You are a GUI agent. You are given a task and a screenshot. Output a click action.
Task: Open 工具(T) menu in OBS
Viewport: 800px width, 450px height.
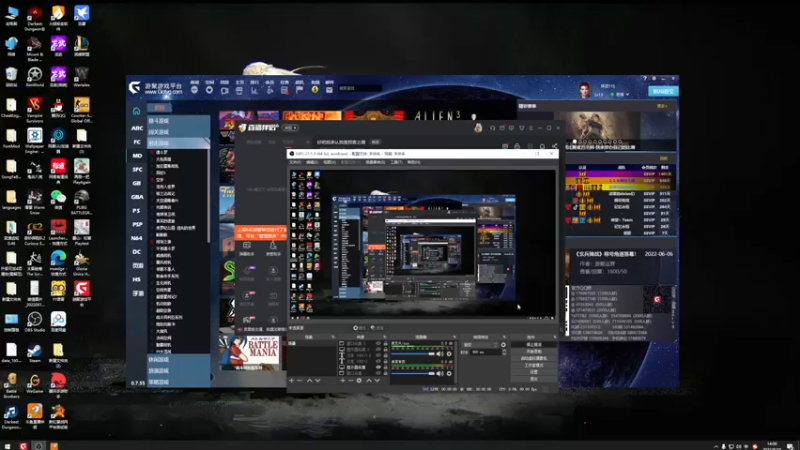(x=396, y=162)
